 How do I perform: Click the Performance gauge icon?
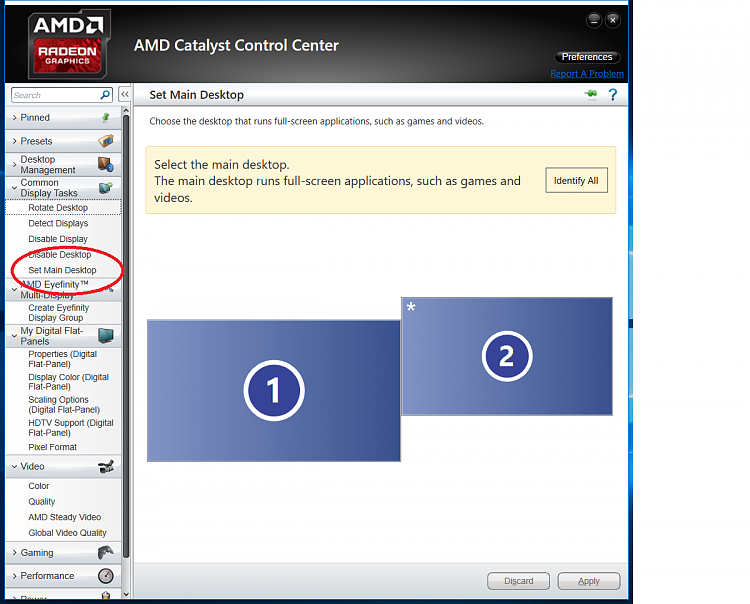click(x=106, y=576)
